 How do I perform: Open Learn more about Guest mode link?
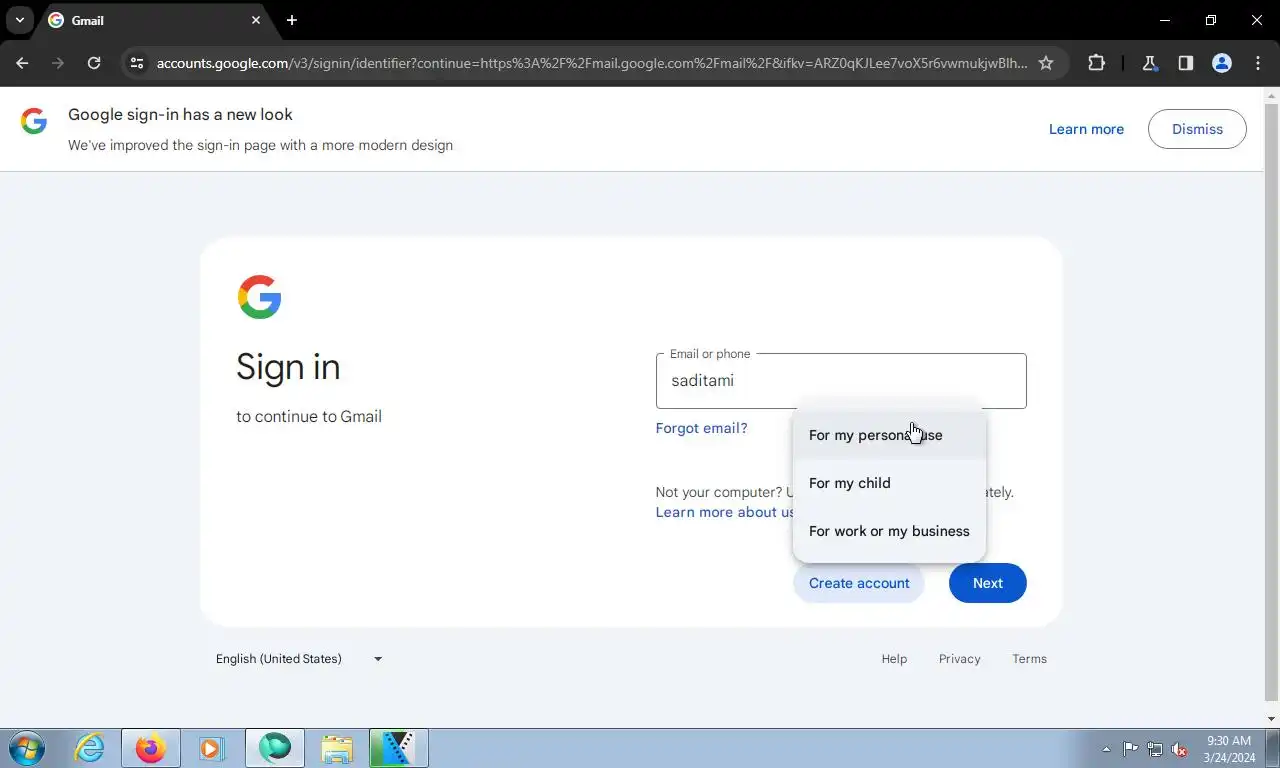coord(724,512)
